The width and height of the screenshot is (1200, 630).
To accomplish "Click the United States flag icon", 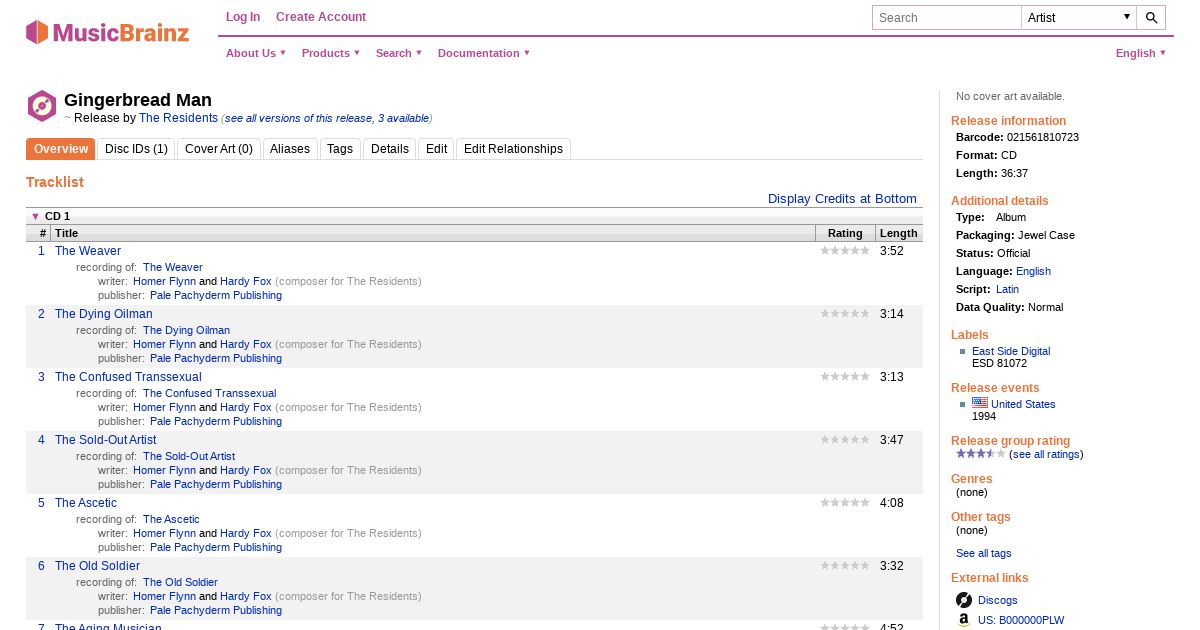I will [x=980, y=403].
